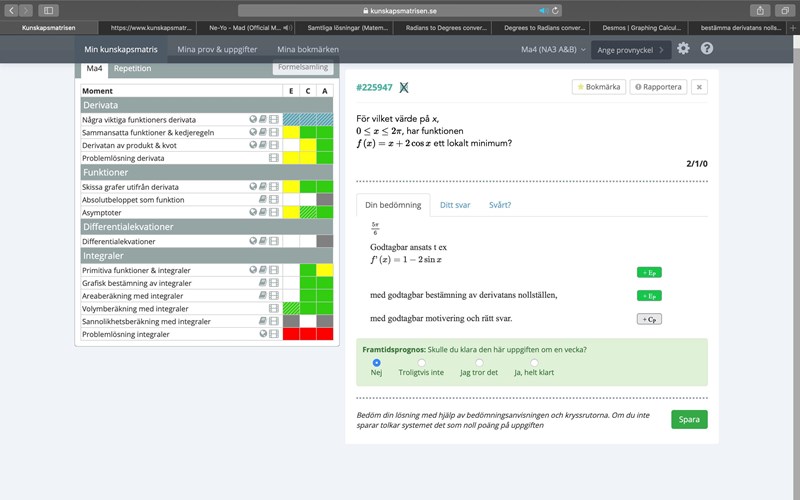This screenshot has width=800, height=500.
Task: Open book icon for Absolutbeloppet som funktion
Action: [x=264, y=200]
